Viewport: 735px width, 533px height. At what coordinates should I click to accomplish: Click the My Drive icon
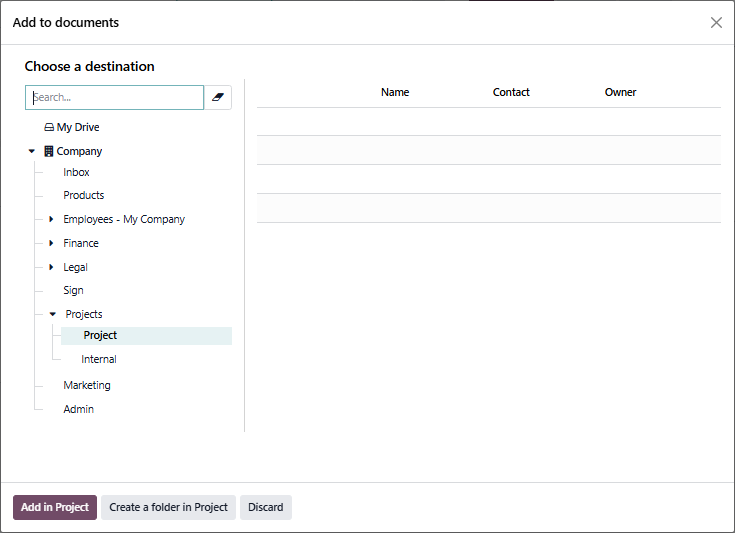(x=49, y=127)
